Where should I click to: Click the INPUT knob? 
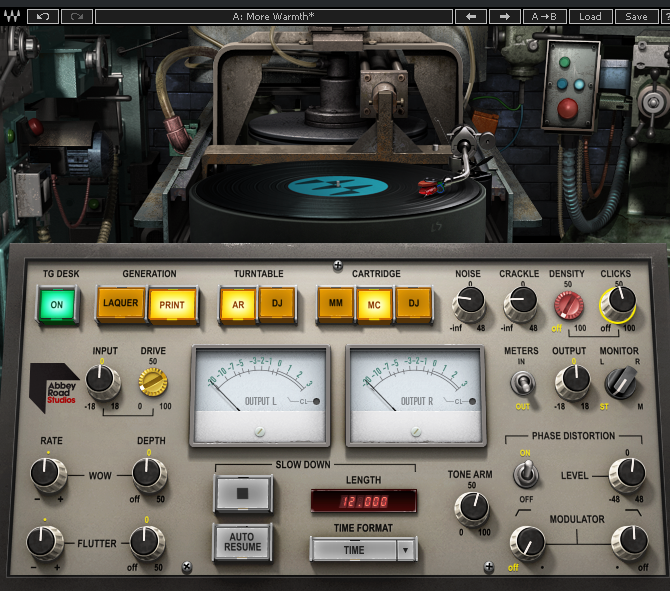[103, 382]
